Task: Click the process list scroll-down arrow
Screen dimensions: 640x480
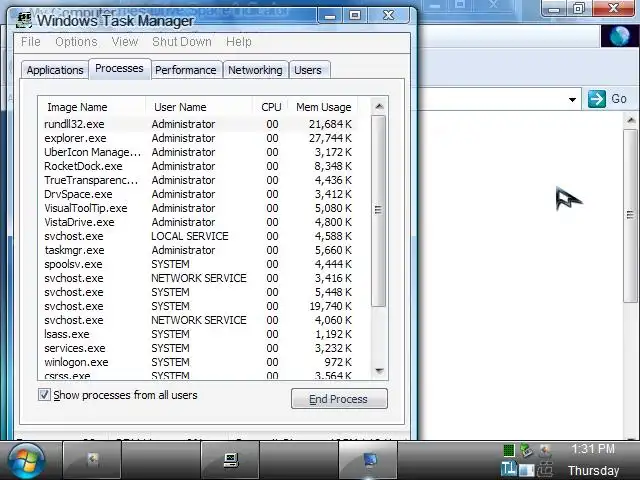Action: pos(379,371)
